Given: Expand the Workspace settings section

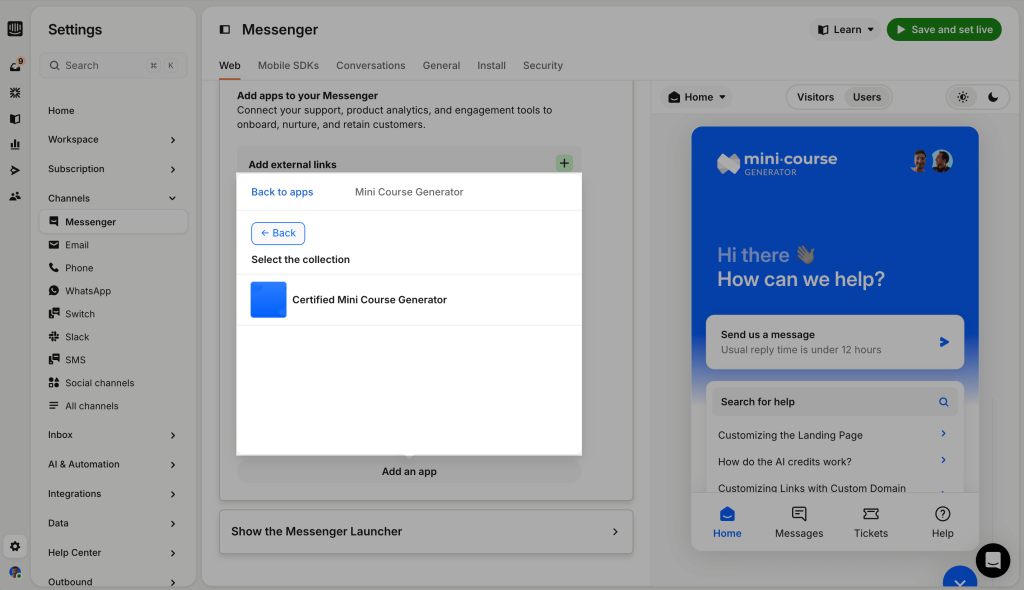Looking at the screenshot, I should click(112, 140).
